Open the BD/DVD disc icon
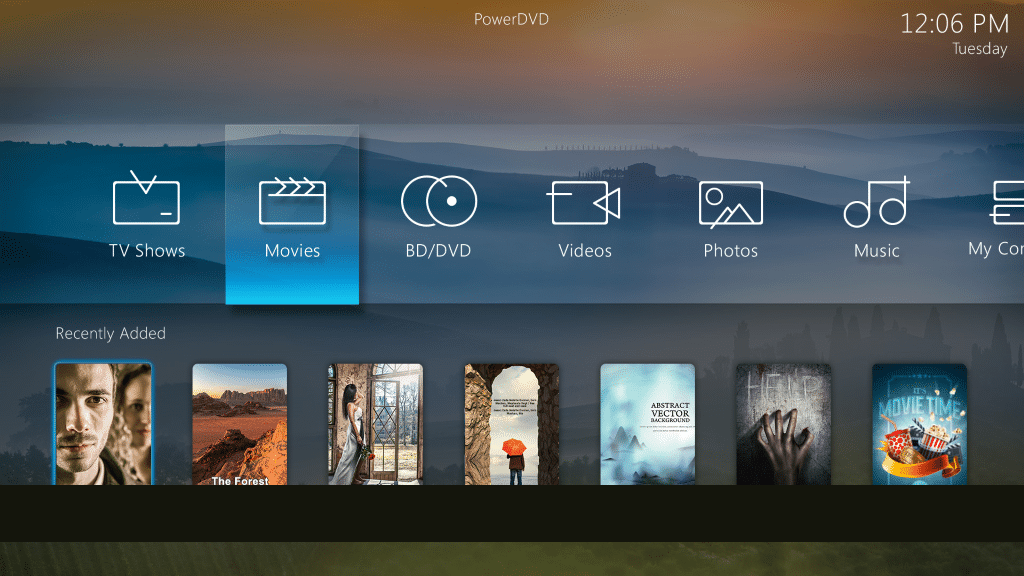Viewport: 1024px width, 576px height. tap(438, 201)
